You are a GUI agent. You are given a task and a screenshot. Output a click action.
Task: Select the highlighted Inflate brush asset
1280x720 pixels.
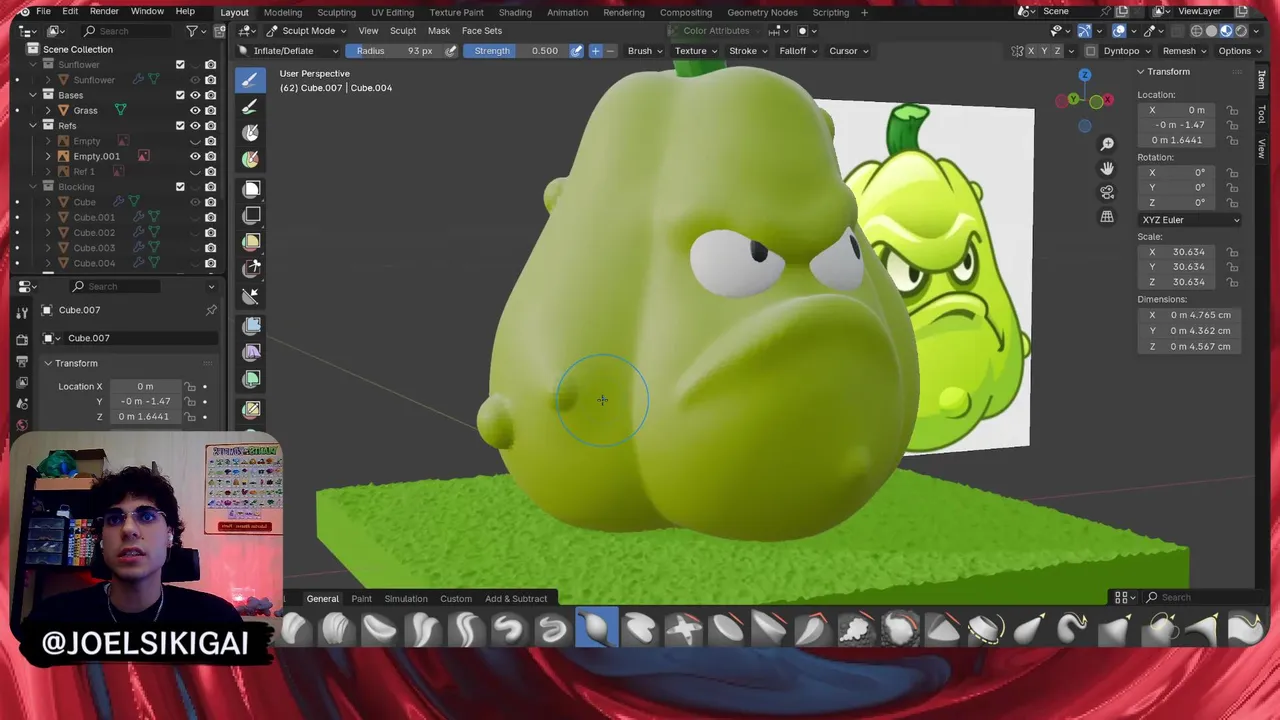(596, 628)
